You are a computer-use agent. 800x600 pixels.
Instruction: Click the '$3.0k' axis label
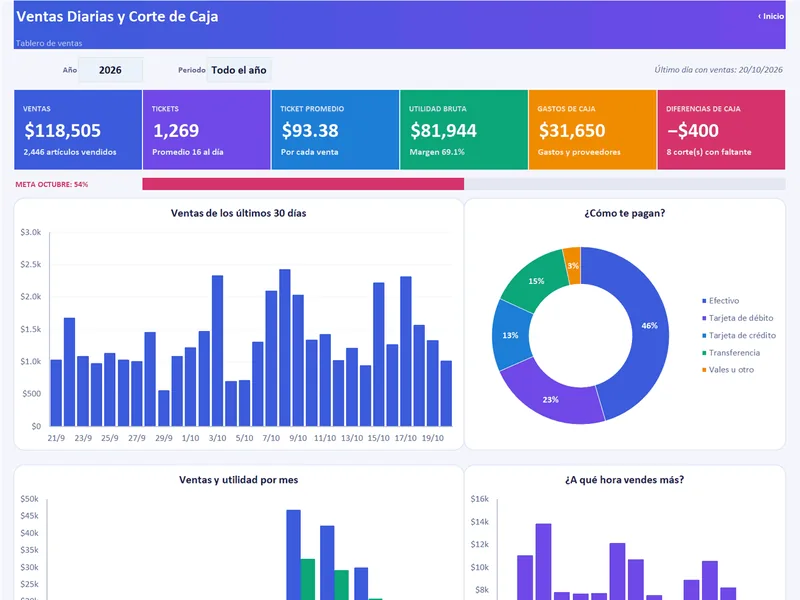(31, 232)
